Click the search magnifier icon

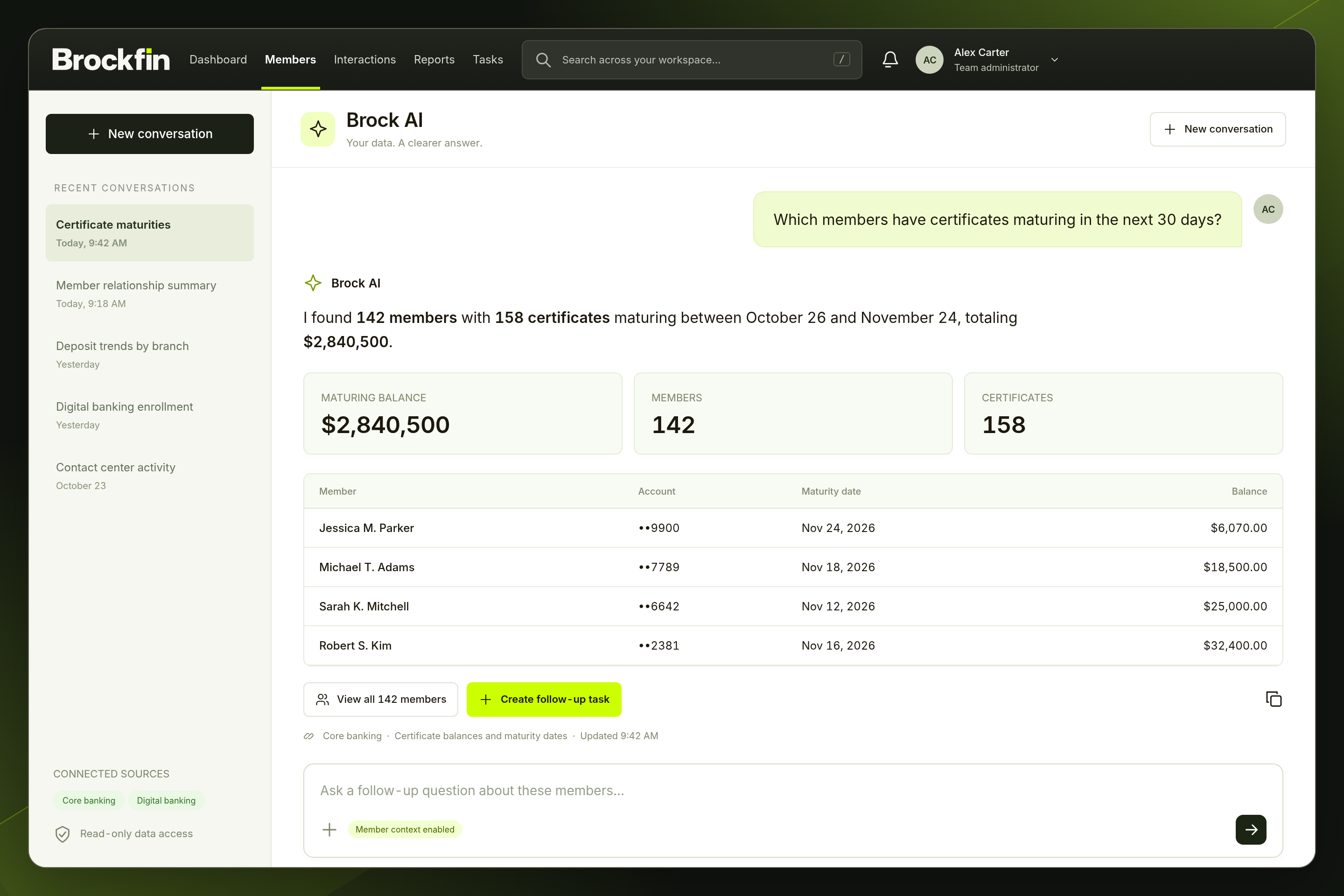click(543, 59)
